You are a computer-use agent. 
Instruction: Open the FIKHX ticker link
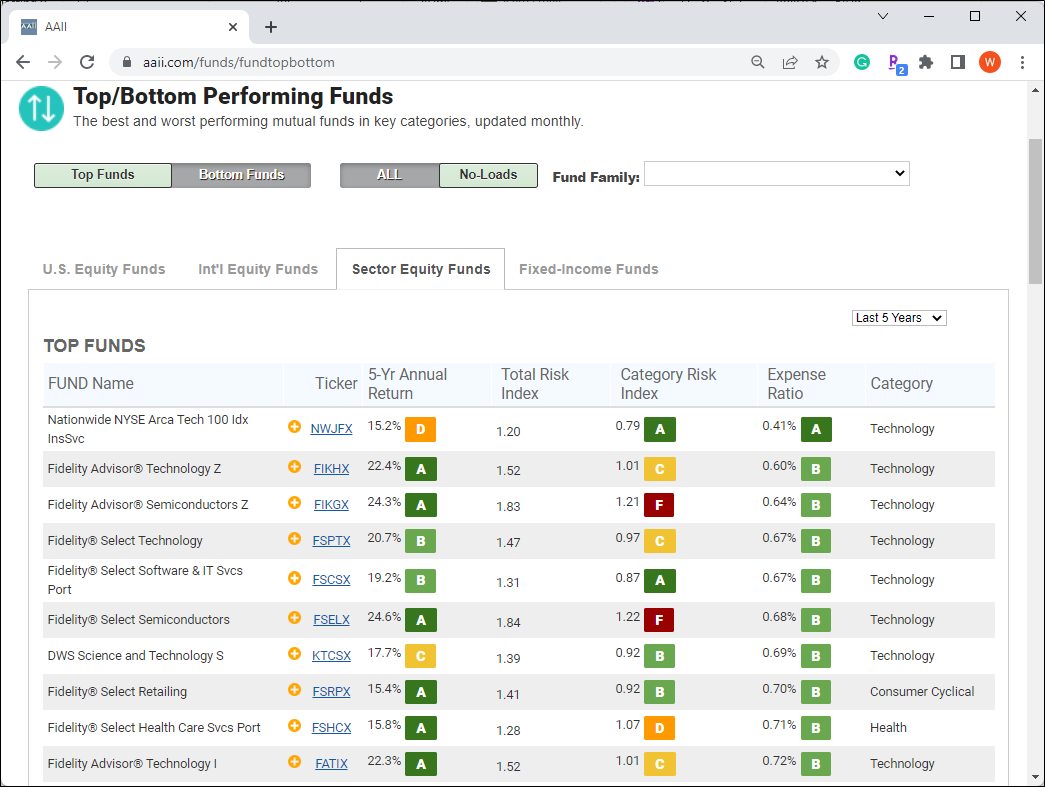[331, 468]
